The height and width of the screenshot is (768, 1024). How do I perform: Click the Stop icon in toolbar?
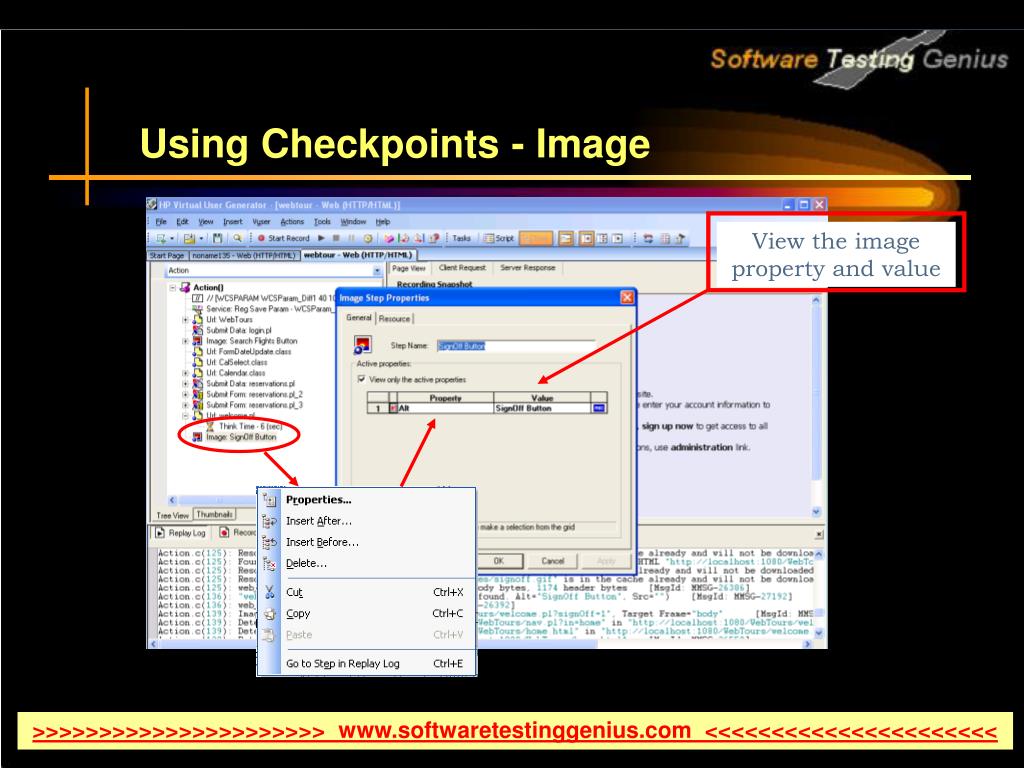coord(336,238)
